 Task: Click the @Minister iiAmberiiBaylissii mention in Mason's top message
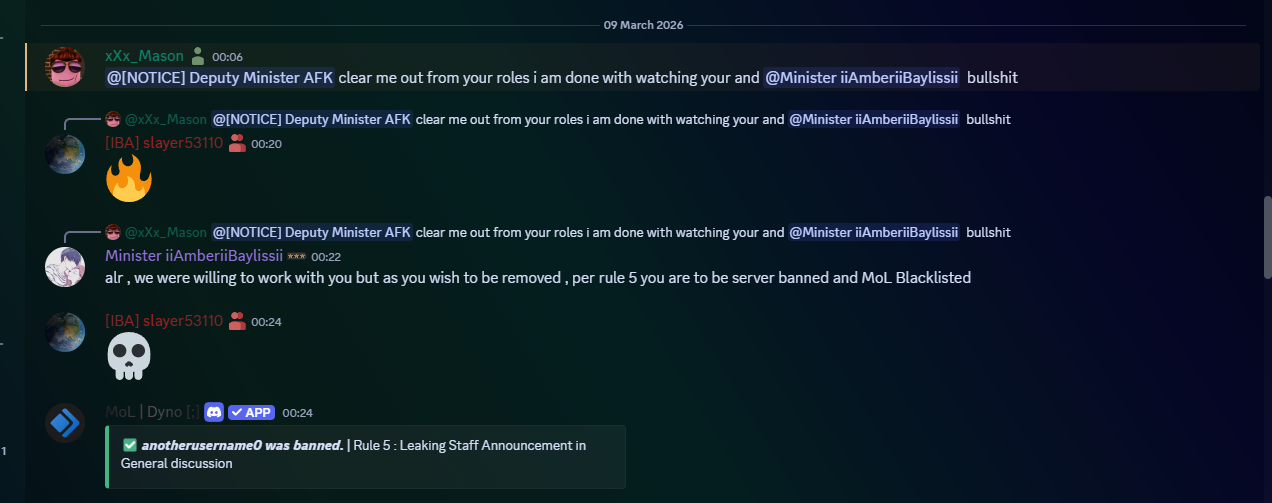[861, 77]
